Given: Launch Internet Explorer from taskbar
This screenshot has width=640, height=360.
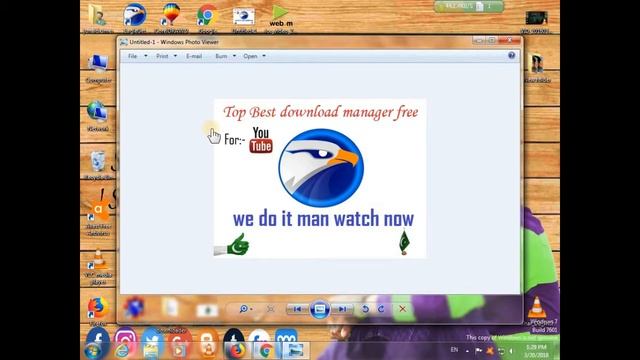Looking at the screenshot, I should point(122,351).
